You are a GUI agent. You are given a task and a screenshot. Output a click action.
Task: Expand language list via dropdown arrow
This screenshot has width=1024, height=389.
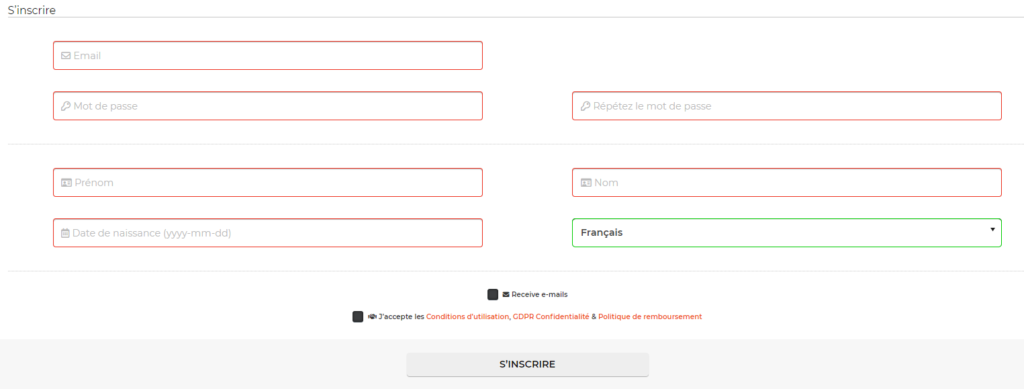992,230
